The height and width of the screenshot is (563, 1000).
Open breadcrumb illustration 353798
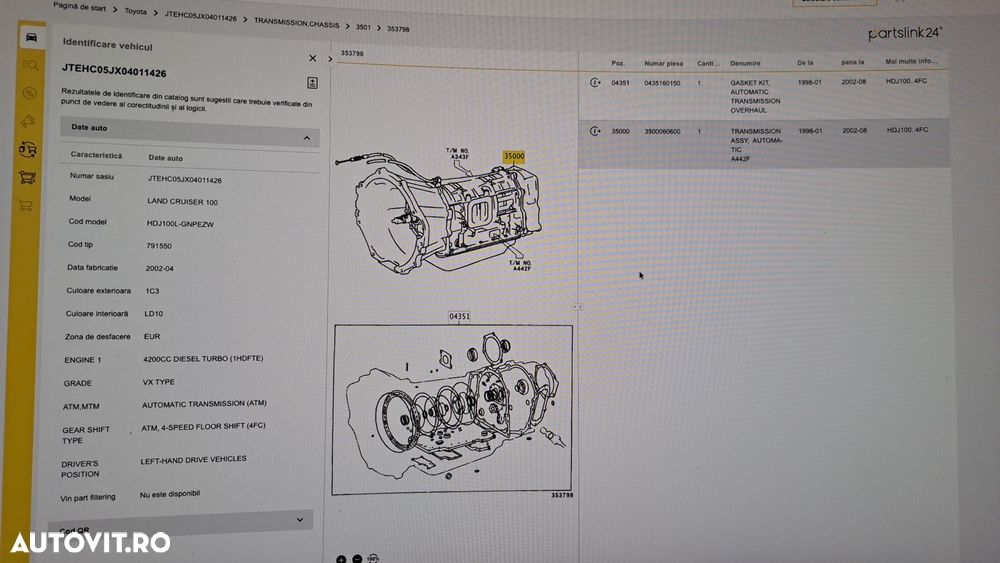(398, 29)
